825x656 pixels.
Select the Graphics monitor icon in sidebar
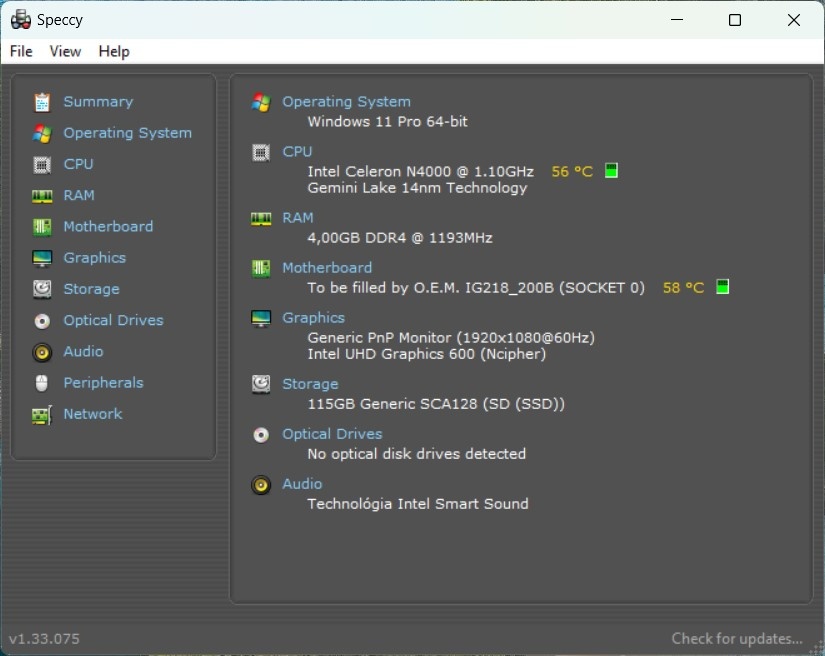(x=41, y=257)
